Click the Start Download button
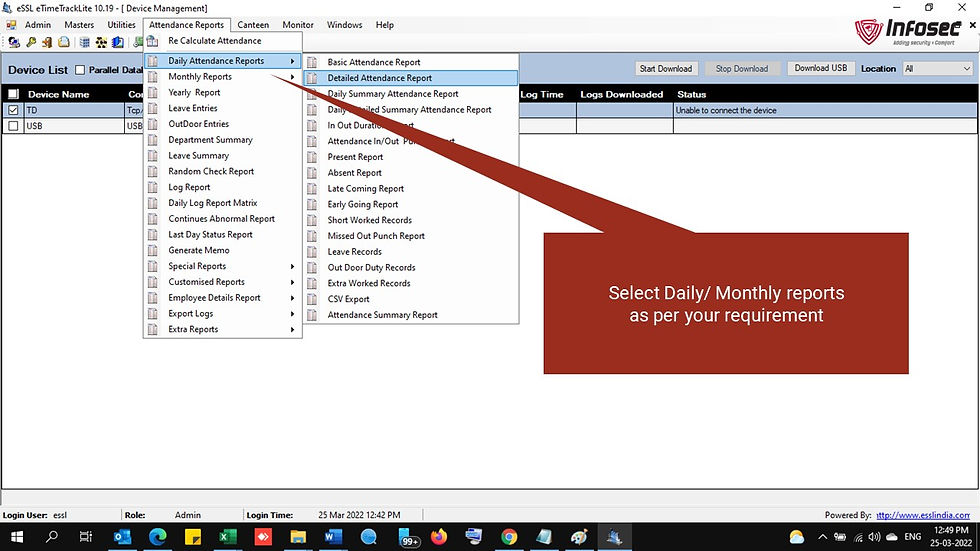The width and height of the screenshot is (980, 551). (x=666, y=69)
